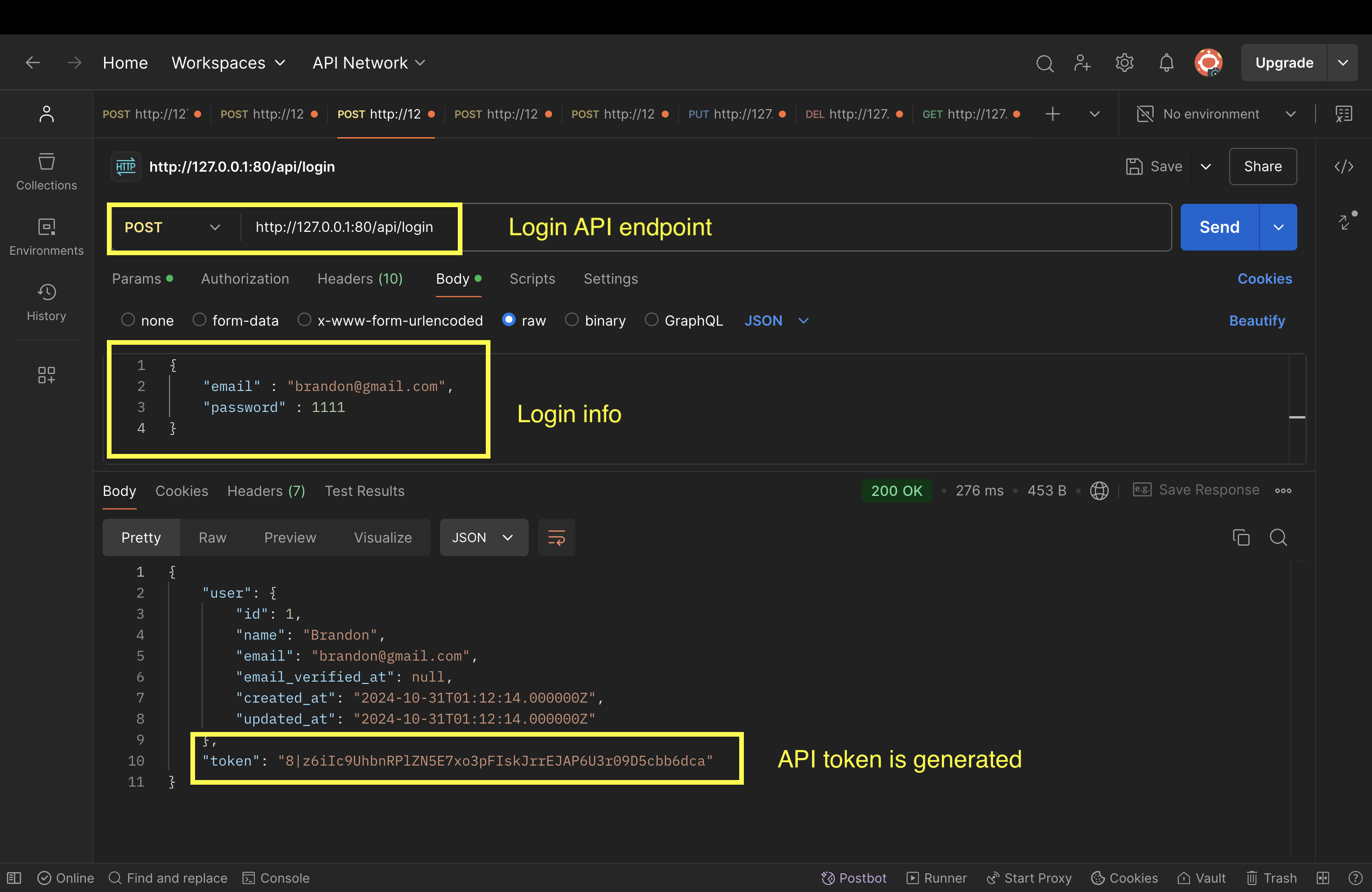This screenshot has height=892, width=1372.
Task: Switch to the Authorization tab
Action: (245, 279)
